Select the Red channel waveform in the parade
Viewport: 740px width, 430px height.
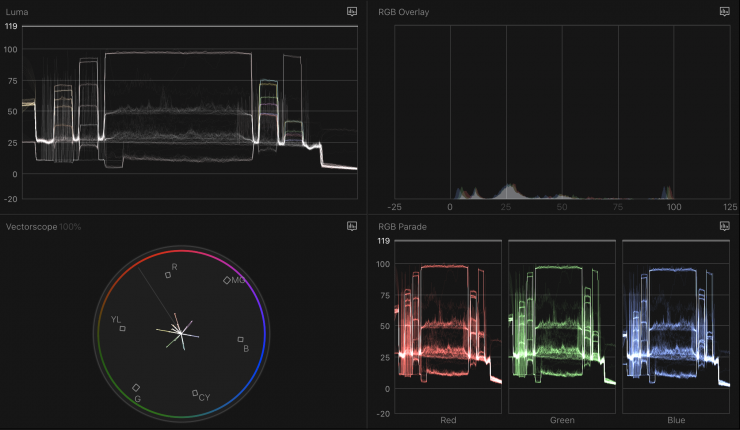tap(448, 325)
